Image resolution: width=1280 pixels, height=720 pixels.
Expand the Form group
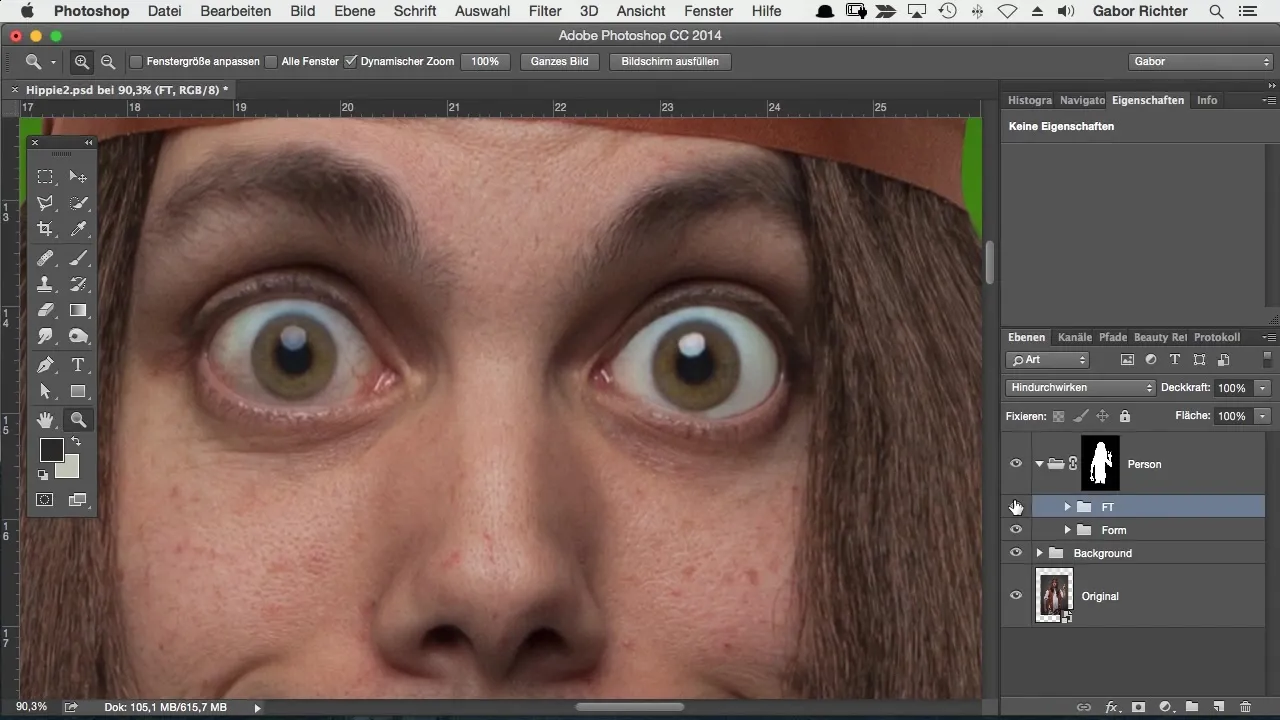tap(1067, 530)
